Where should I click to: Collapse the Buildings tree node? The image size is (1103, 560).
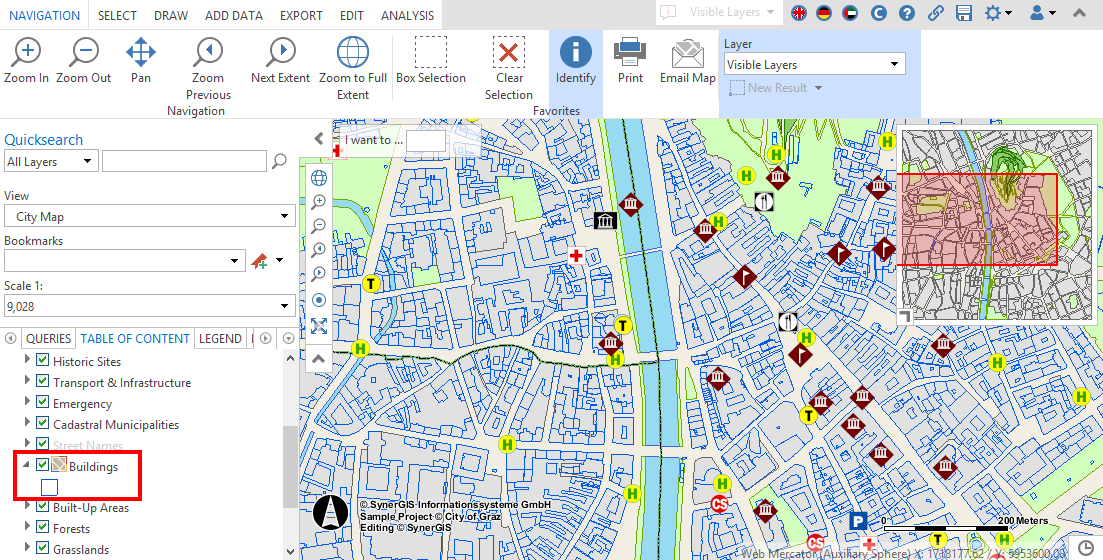27,466
